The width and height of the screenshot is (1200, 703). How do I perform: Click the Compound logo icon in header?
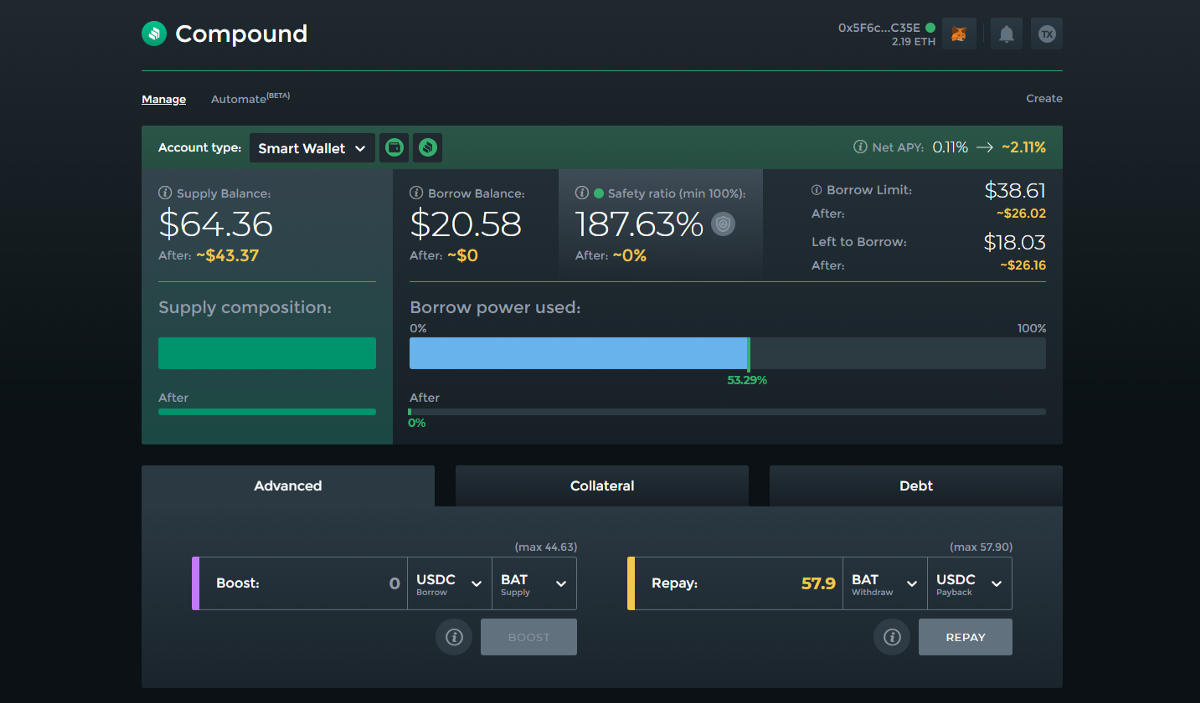(x=153, y=34)
